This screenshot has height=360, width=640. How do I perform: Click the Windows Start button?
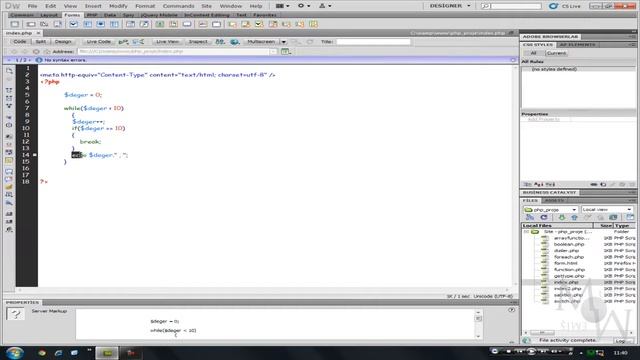(x=15, y=353)
